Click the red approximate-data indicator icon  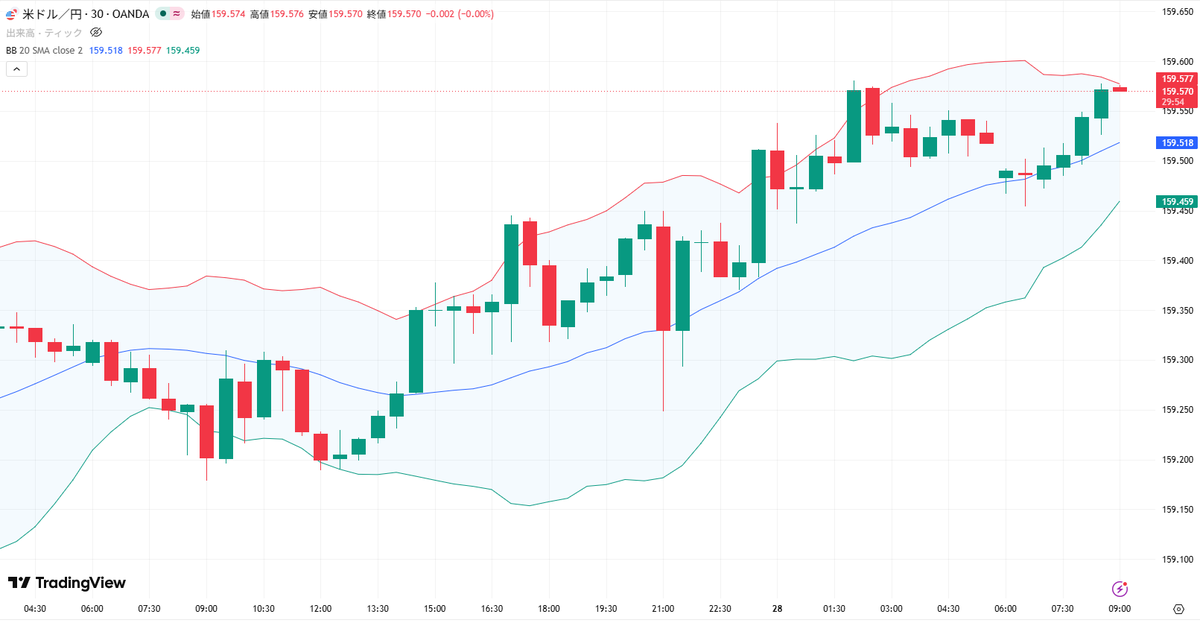tap(177, 14)
